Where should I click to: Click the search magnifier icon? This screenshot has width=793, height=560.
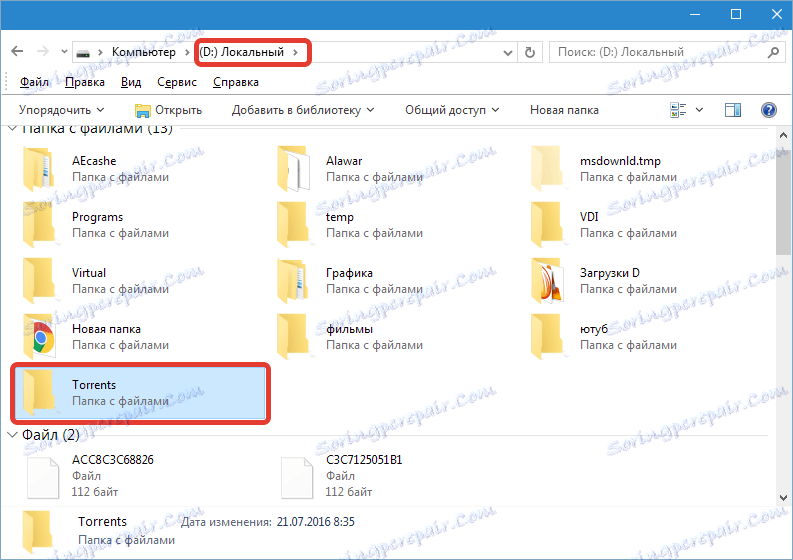coord(773,52)
